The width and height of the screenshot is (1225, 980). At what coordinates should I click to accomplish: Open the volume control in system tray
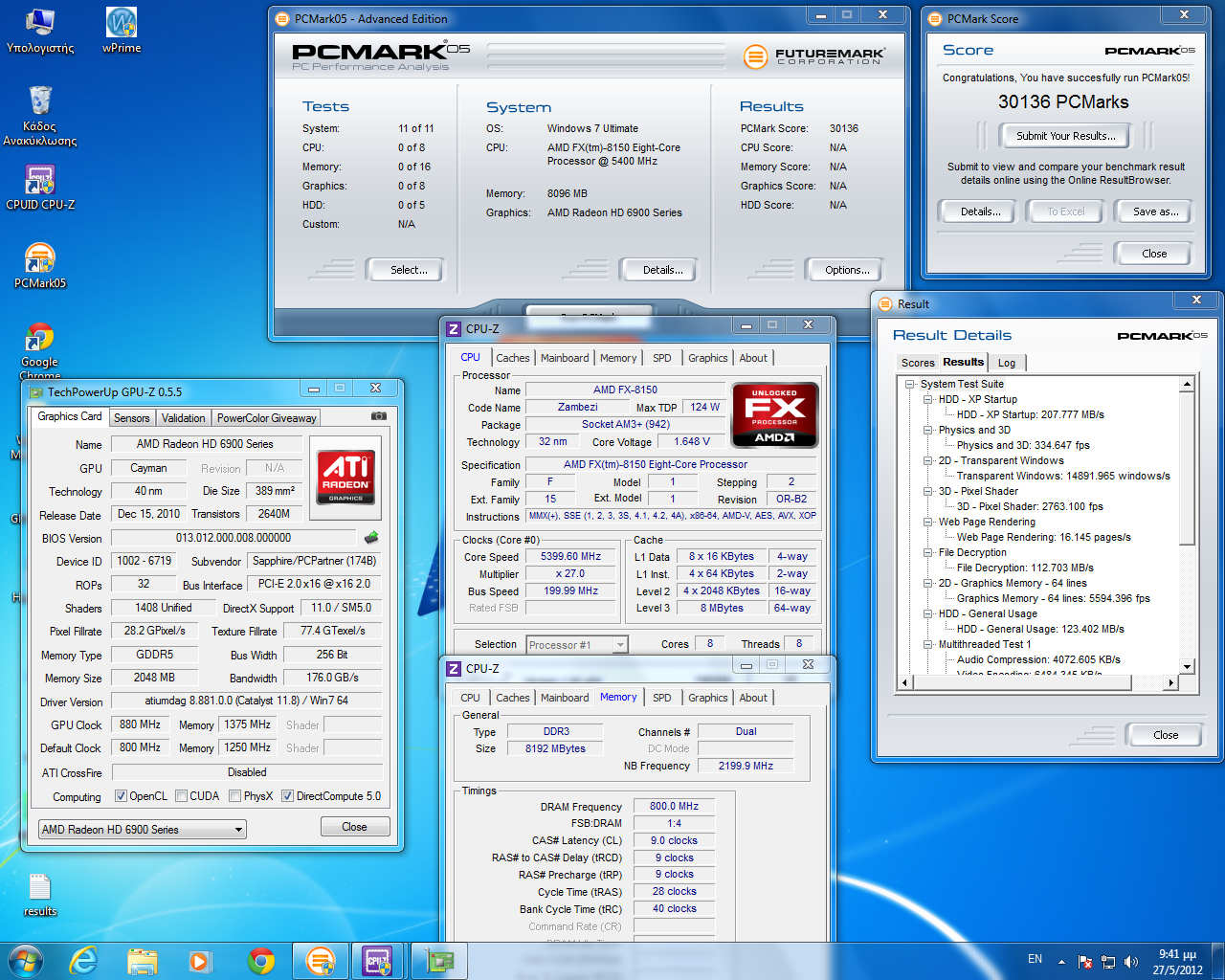click(1131, 961)
